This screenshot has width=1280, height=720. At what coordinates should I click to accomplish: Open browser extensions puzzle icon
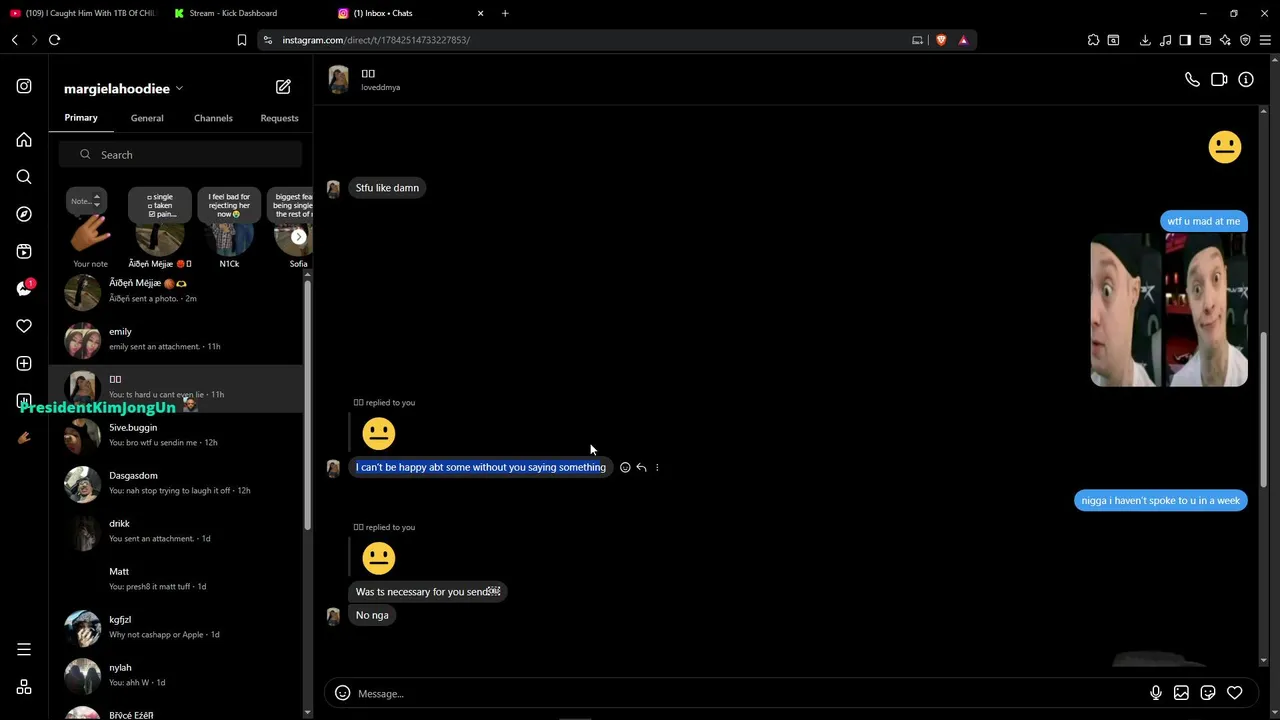pyautogui.click(x=1093, y=40)
